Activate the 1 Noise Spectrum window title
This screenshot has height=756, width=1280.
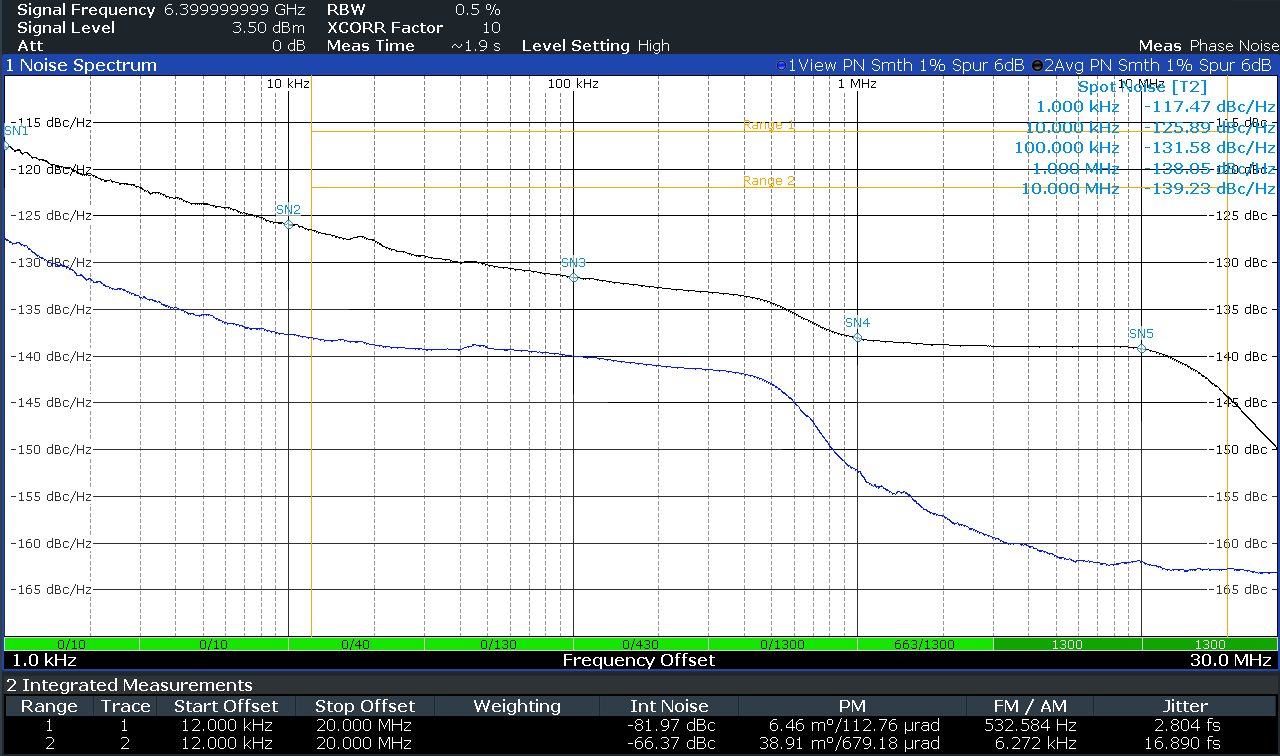[82, 65]
